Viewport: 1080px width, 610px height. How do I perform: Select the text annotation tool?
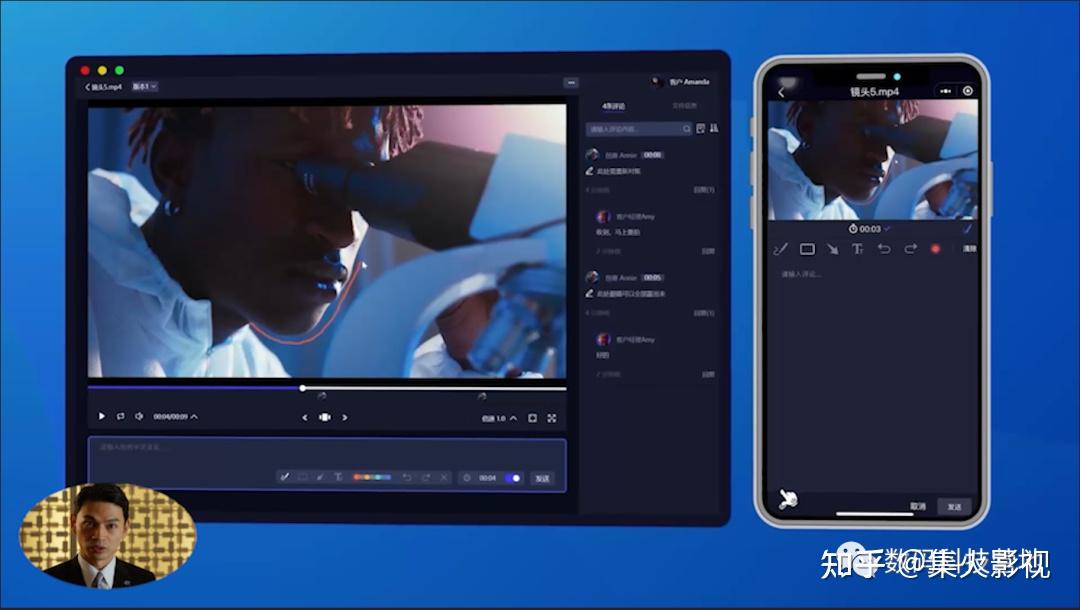pyautogui.click(x=339, y=478)
